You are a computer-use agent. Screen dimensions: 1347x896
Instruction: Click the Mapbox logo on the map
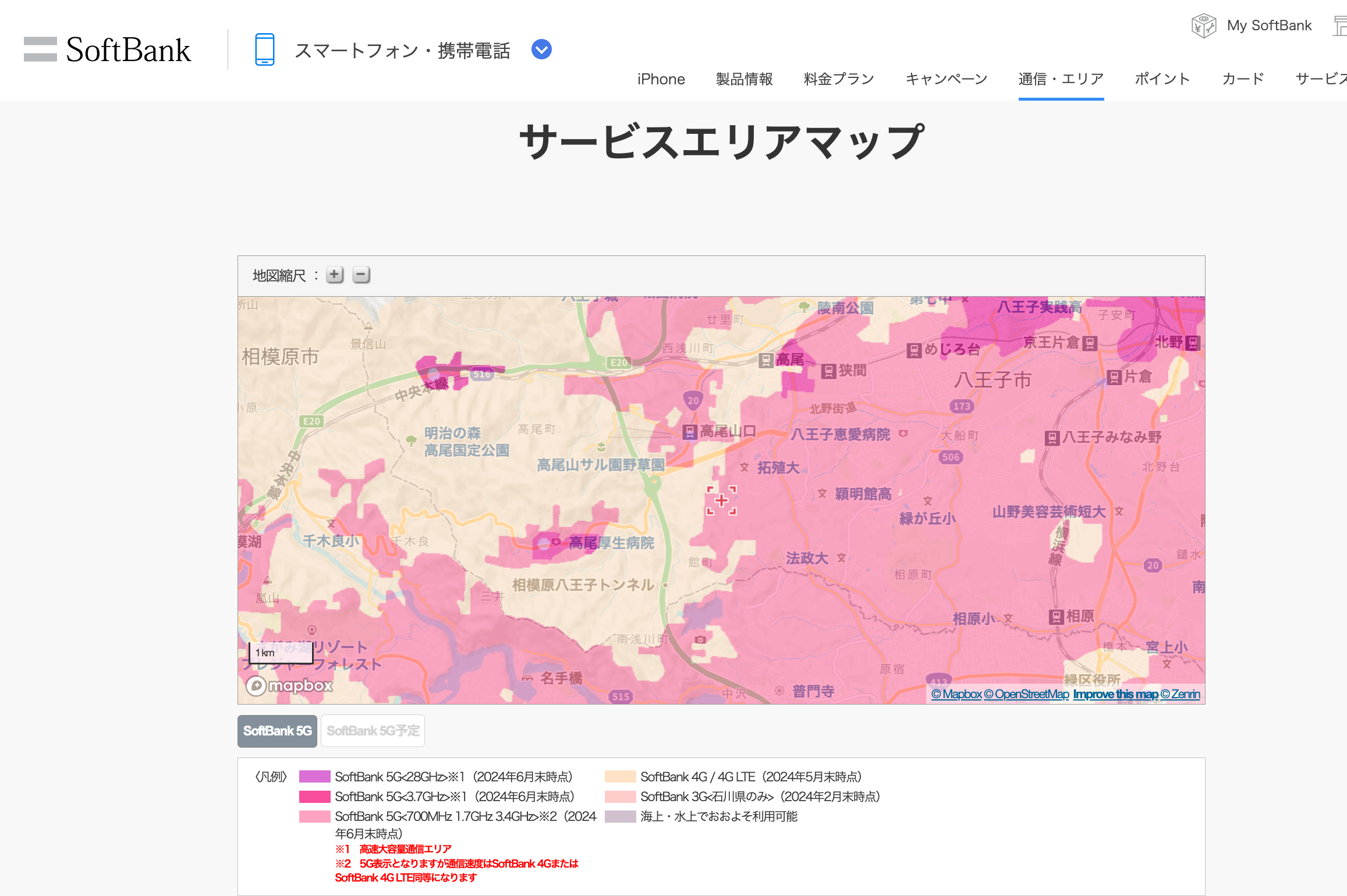pyautogui.click(x=289, y=685)
